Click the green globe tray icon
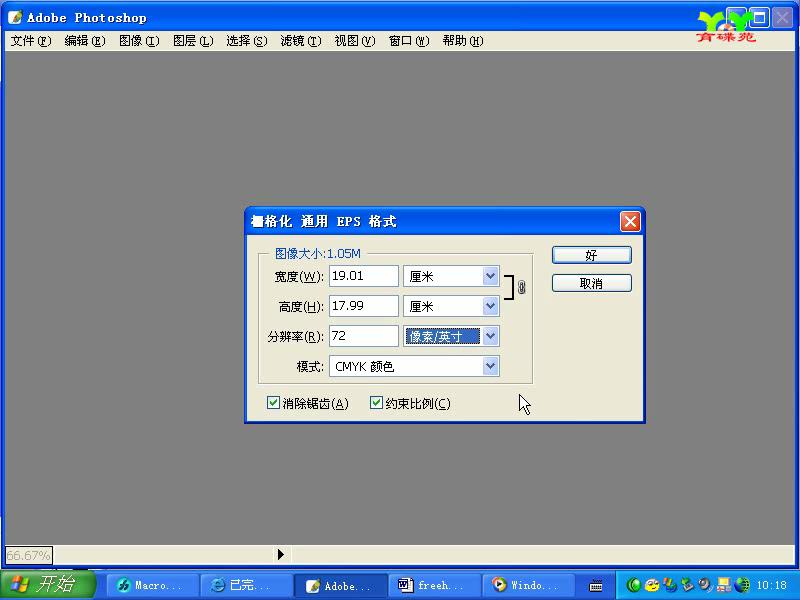The height and width of the screenshot is (600, 800). coord(741,585)
